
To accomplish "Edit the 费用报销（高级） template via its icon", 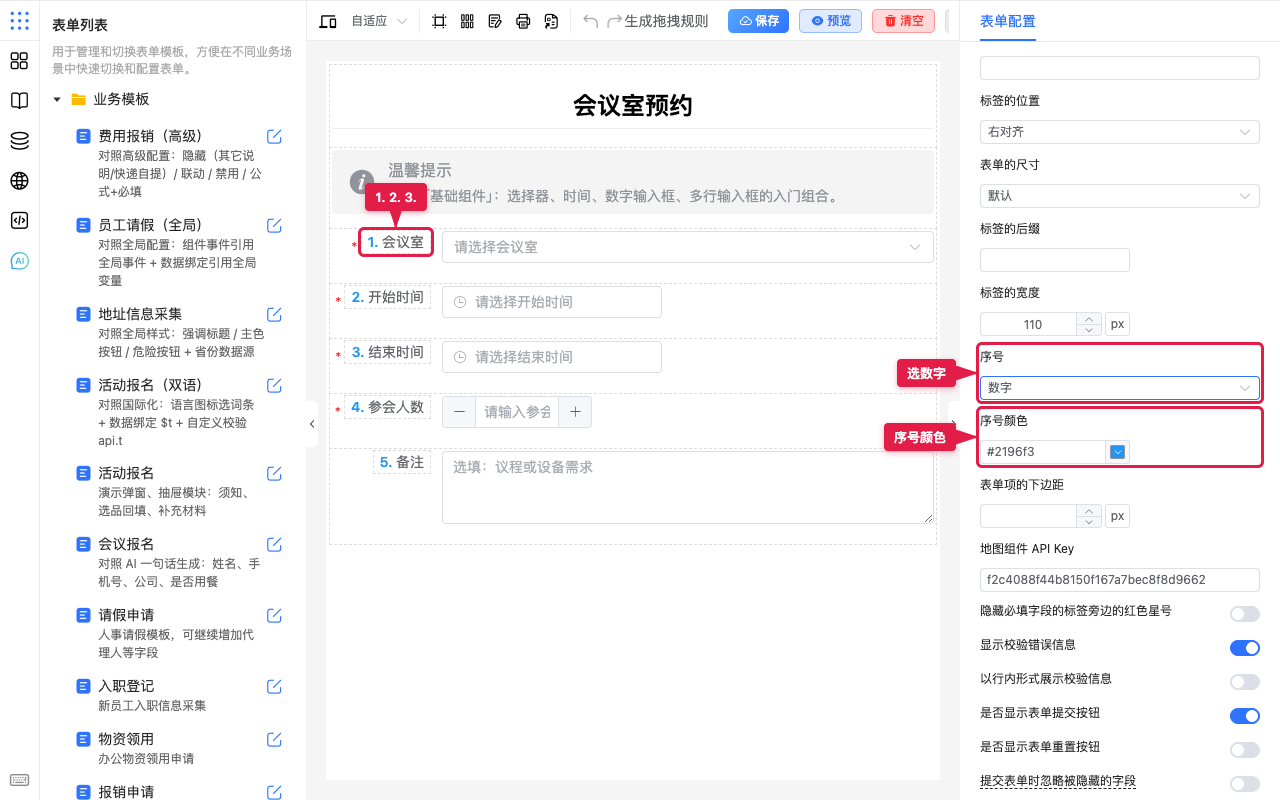I will point(274,137).
